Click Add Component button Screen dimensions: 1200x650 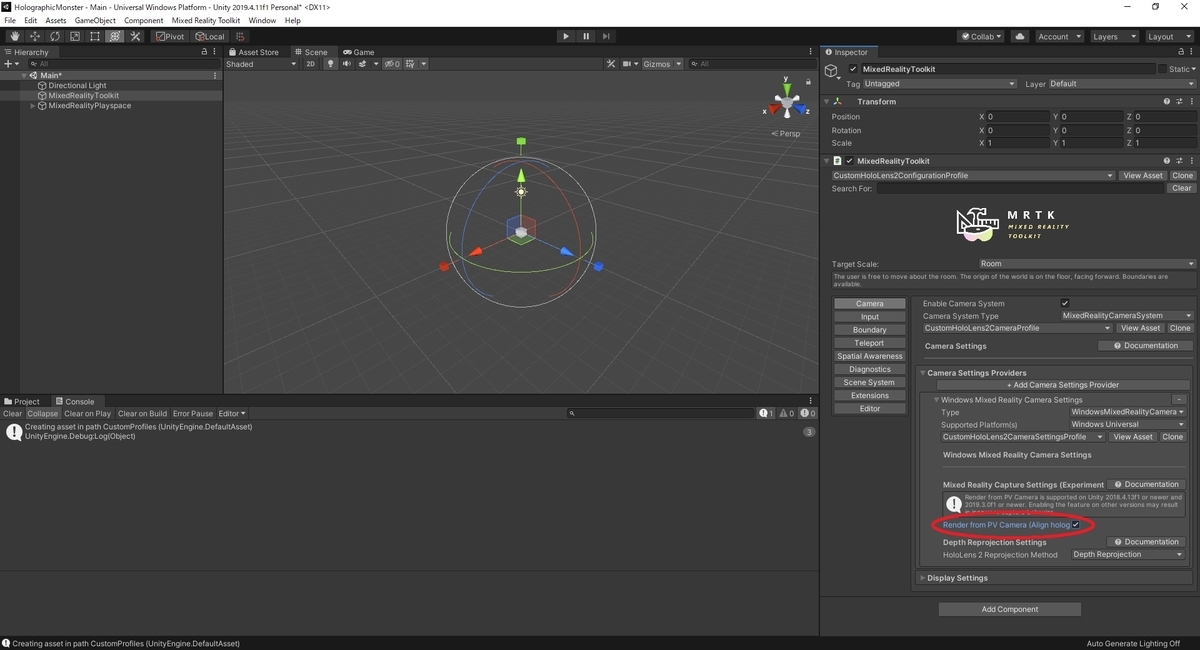click(1010, 609)
